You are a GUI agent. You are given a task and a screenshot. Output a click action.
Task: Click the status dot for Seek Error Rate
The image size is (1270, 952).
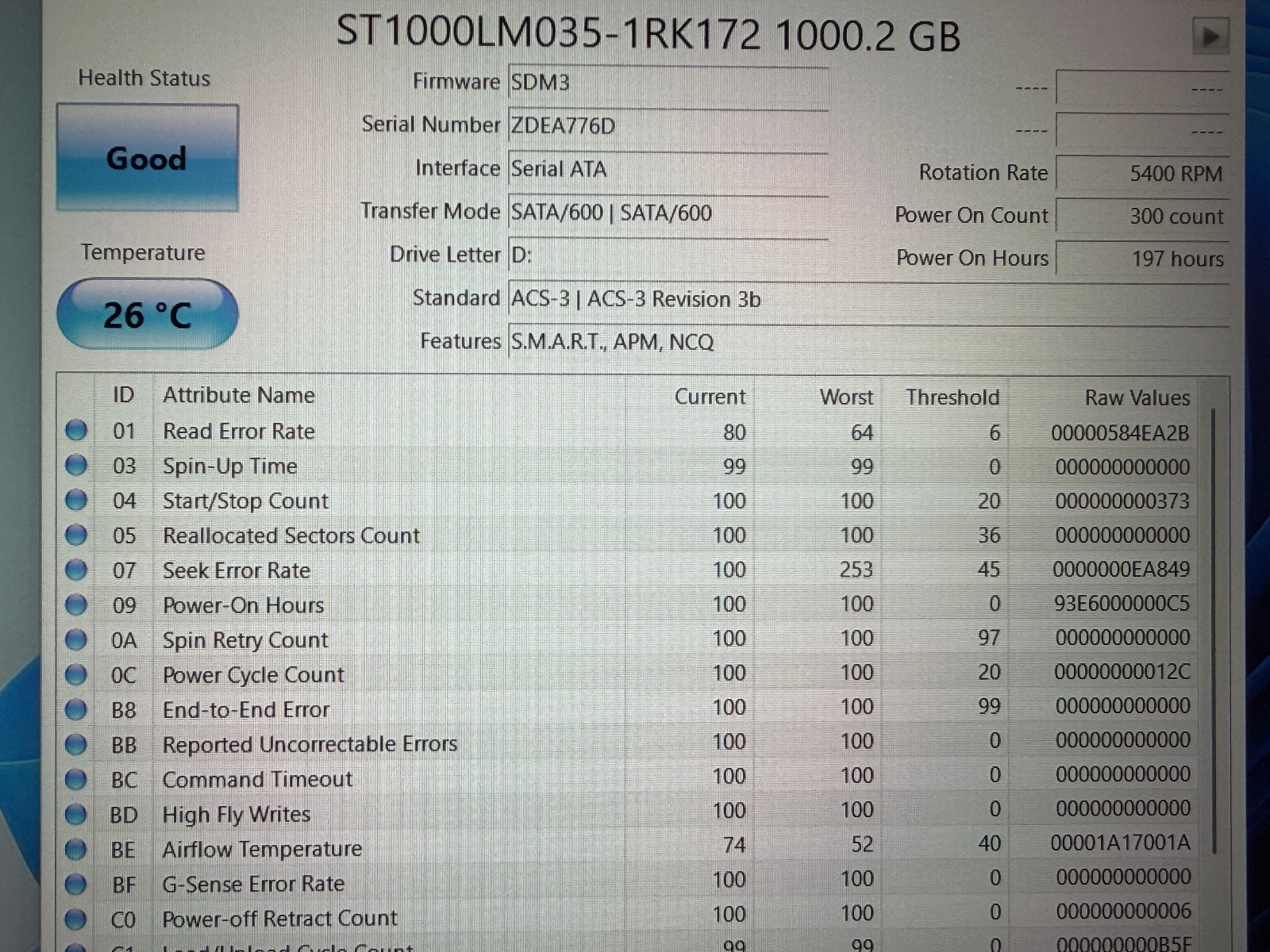coord(76,570)
